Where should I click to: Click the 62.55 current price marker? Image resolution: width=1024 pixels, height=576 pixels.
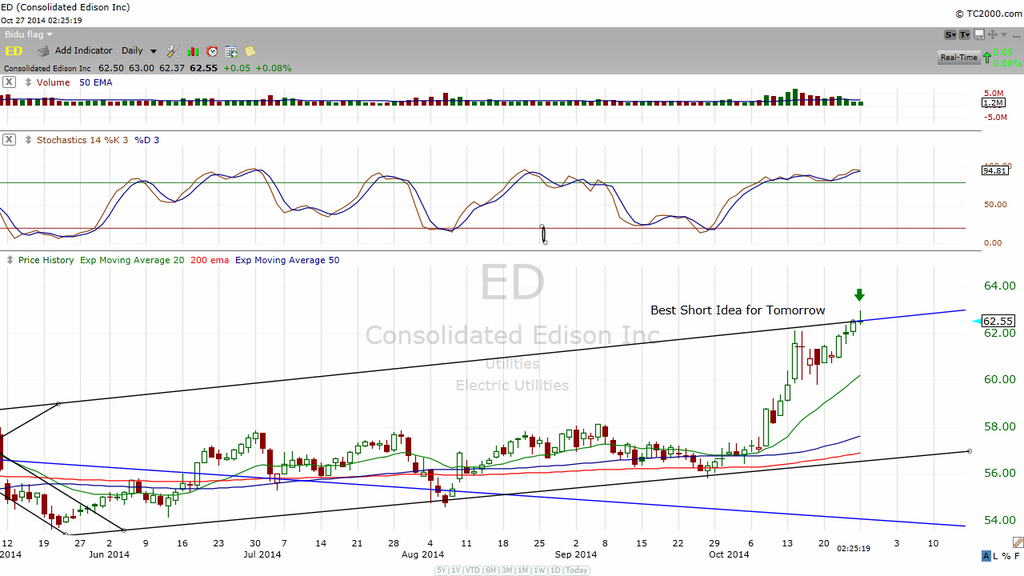tap(998, 321)
